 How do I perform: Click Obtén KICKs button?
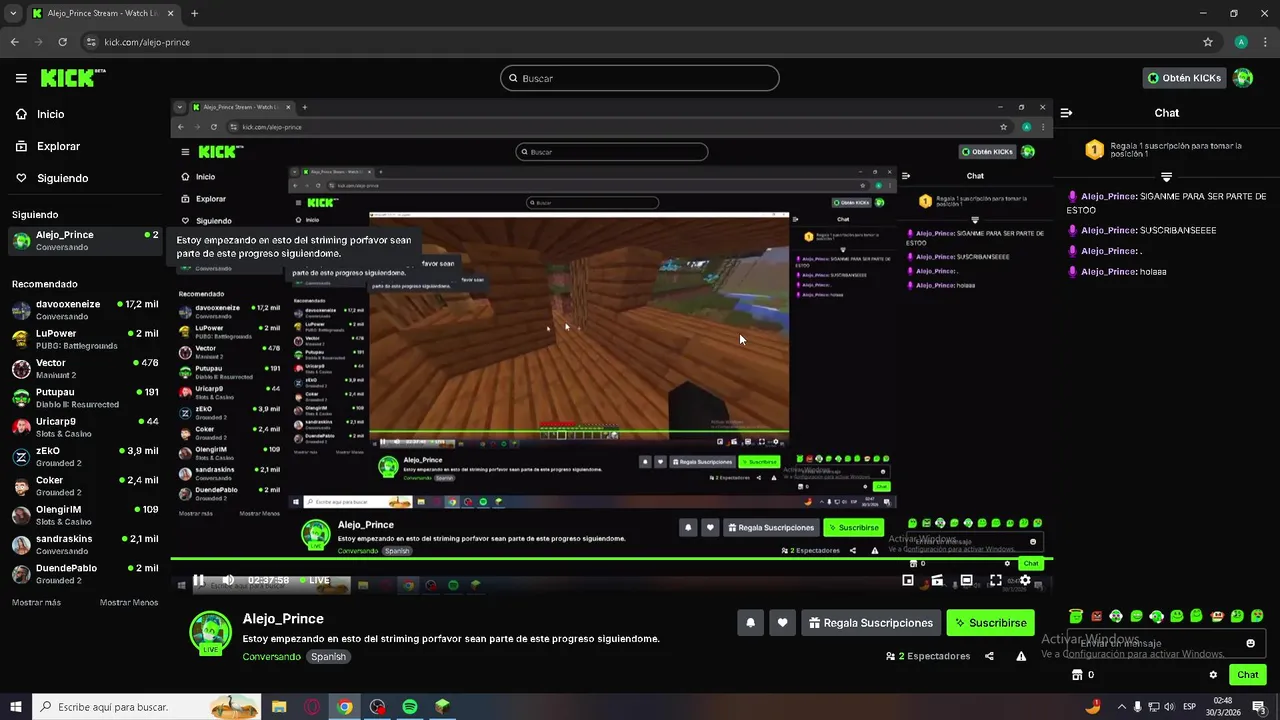1185,78
